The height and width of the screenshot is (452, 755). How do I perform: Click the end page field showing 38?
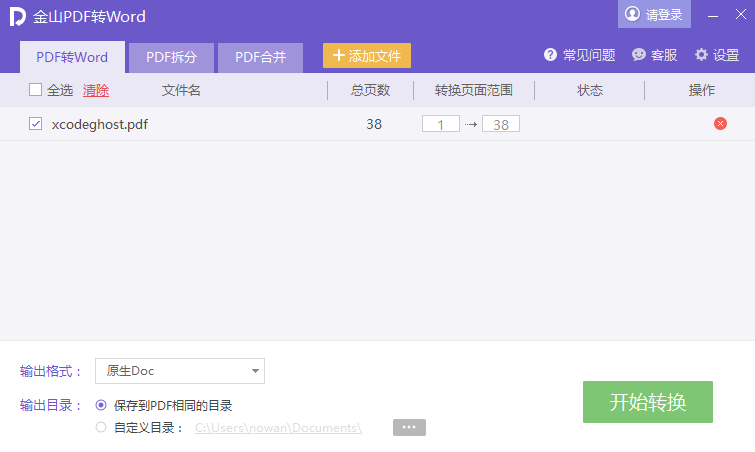501,124
